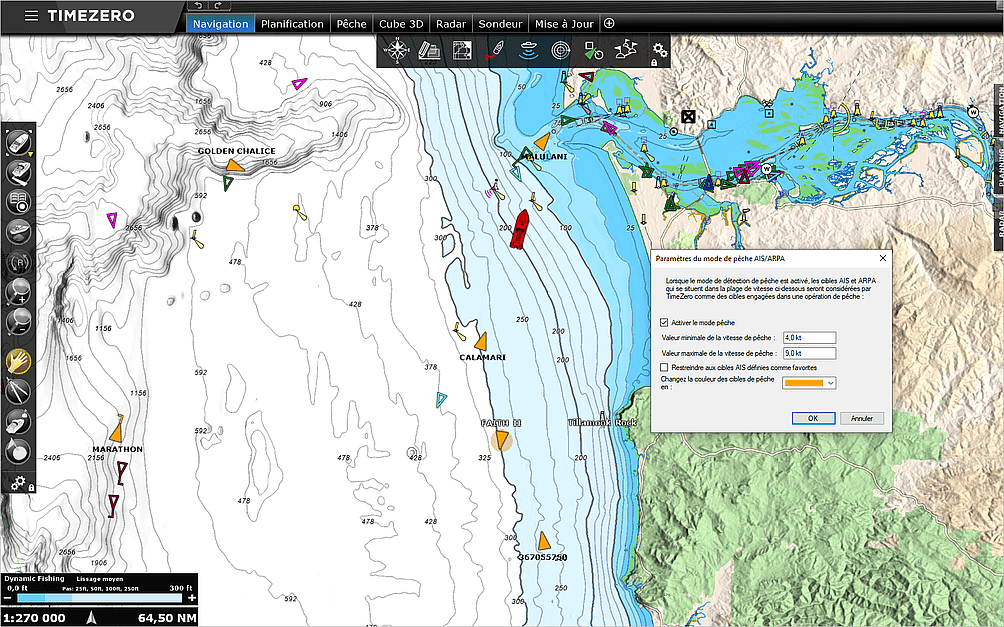Switch to the Radar tab
1004x627 pixels.
click(451, 24)
